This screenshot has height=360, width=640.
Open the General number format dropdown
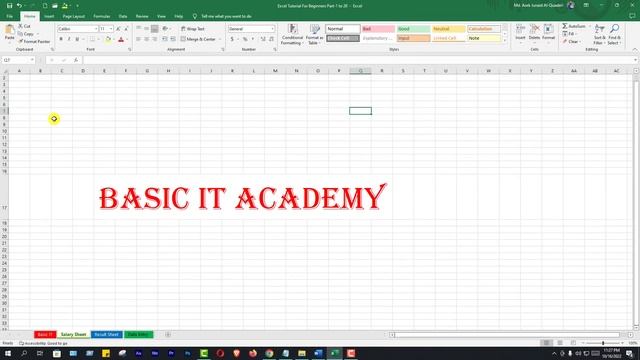coord(272,29)
